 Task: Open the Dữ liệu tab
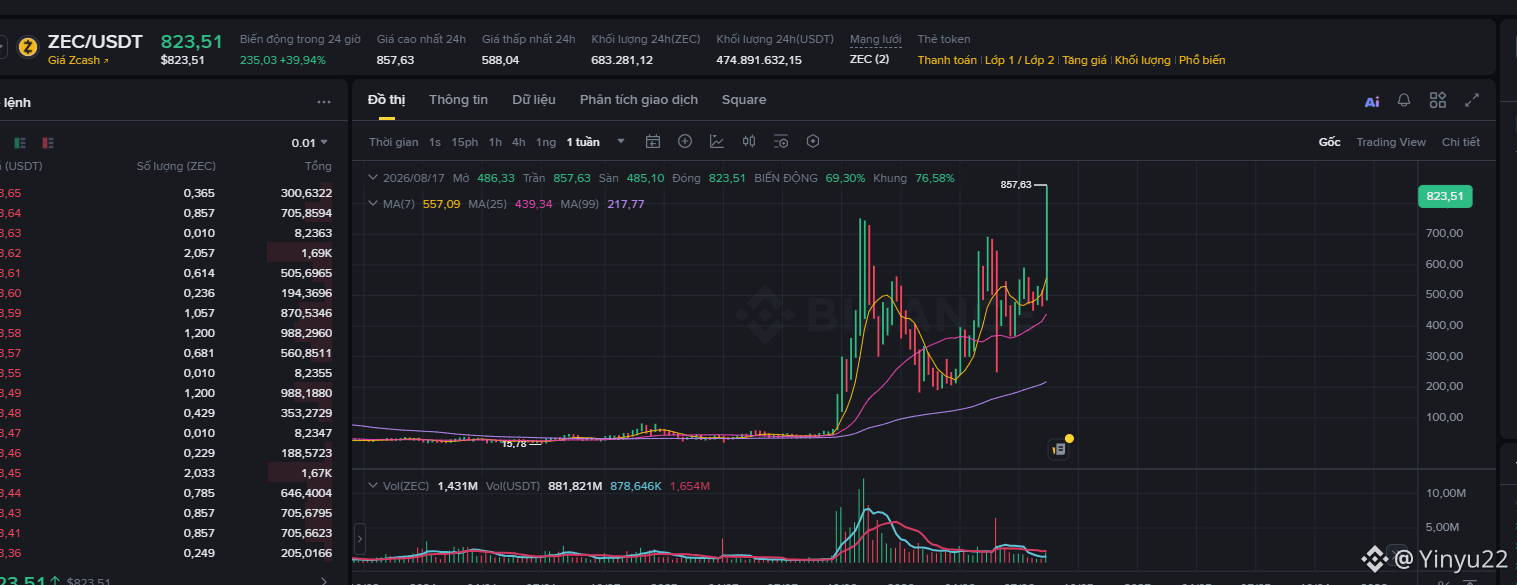coord(534,100)
